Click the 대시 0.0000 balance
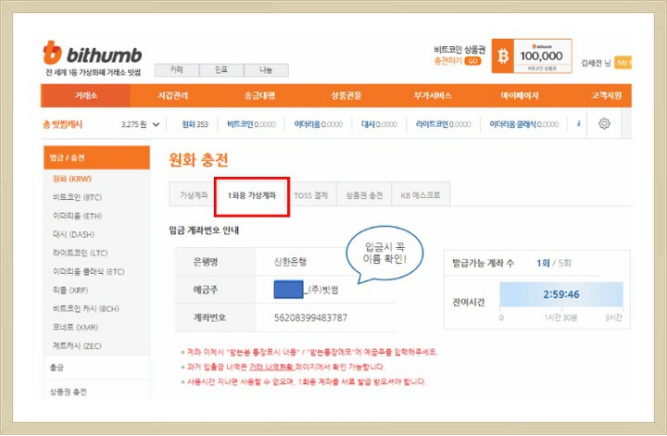Screen dimensions: 667x436 (x=379, y=124)
